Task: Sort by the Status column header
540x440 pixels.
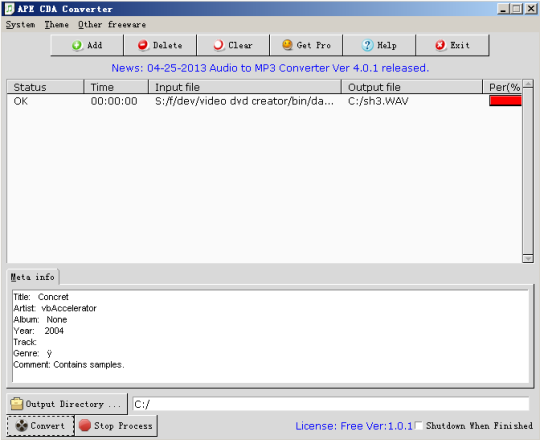Action: tap(45, 87)
